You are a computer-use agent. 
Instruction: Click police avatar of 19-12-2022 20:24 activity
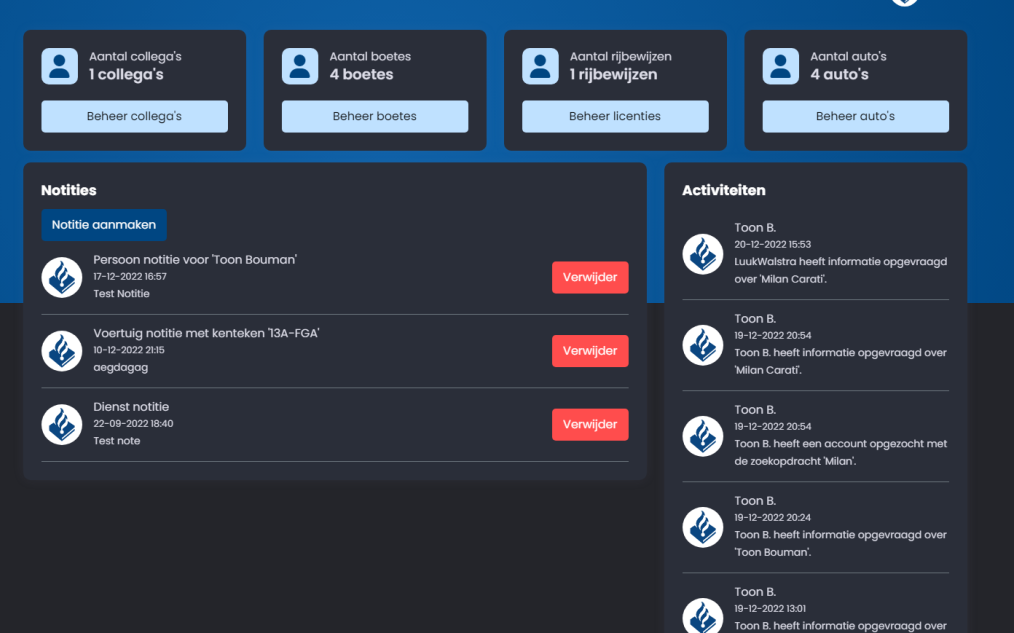(703, 527)
